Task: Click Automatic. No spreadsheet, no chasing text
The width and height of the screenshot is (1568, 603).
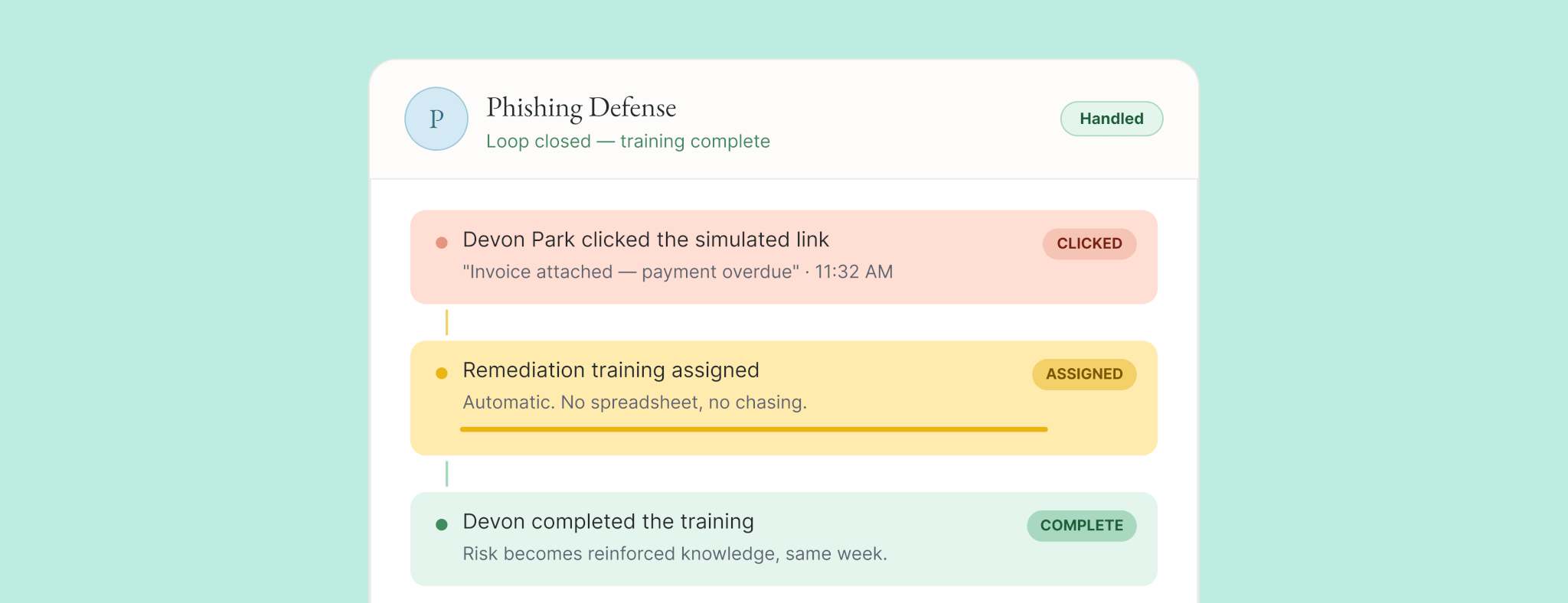Action: tap(635, 403)
